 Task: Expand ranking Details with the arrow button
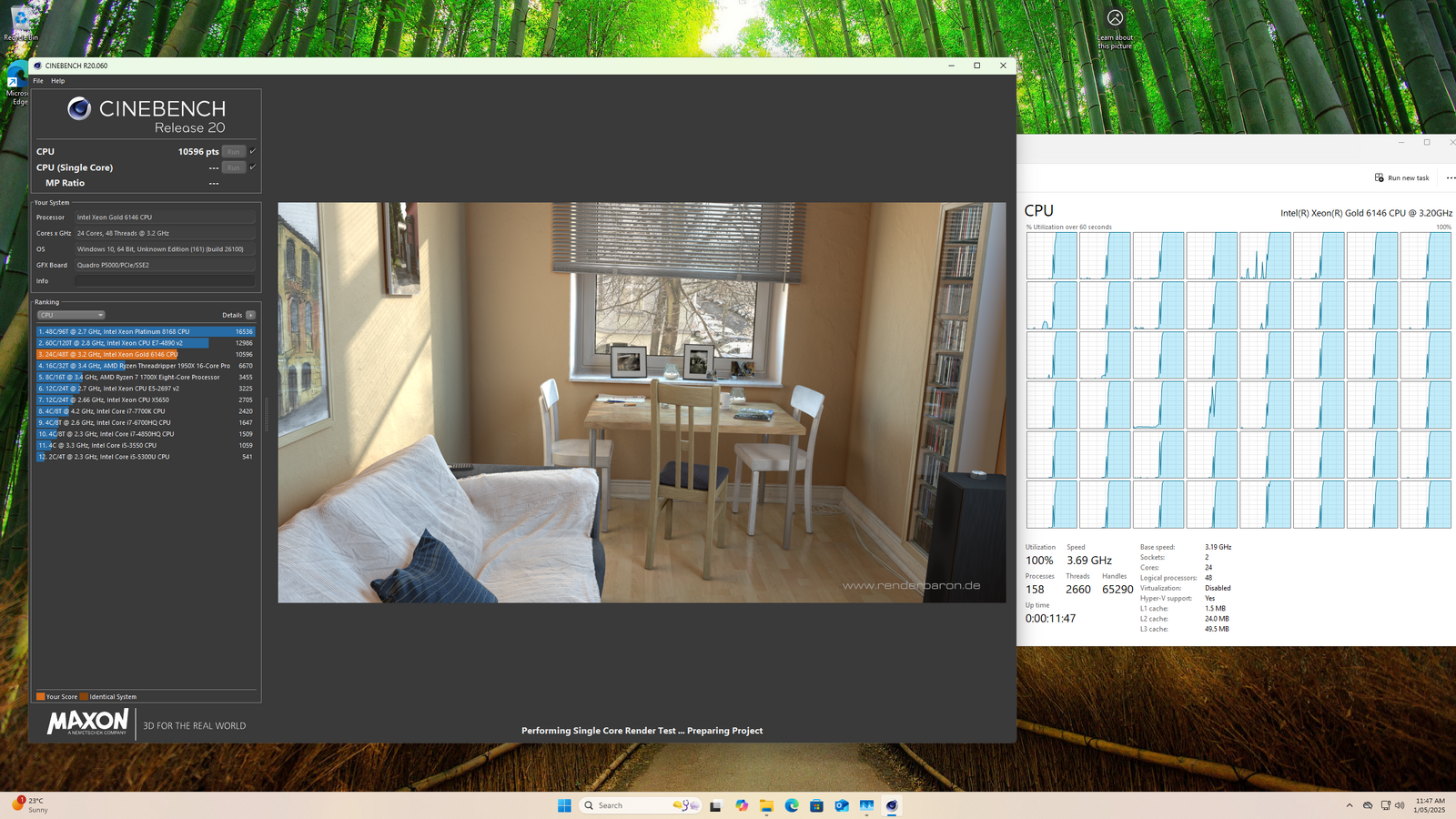click(250, 315)
